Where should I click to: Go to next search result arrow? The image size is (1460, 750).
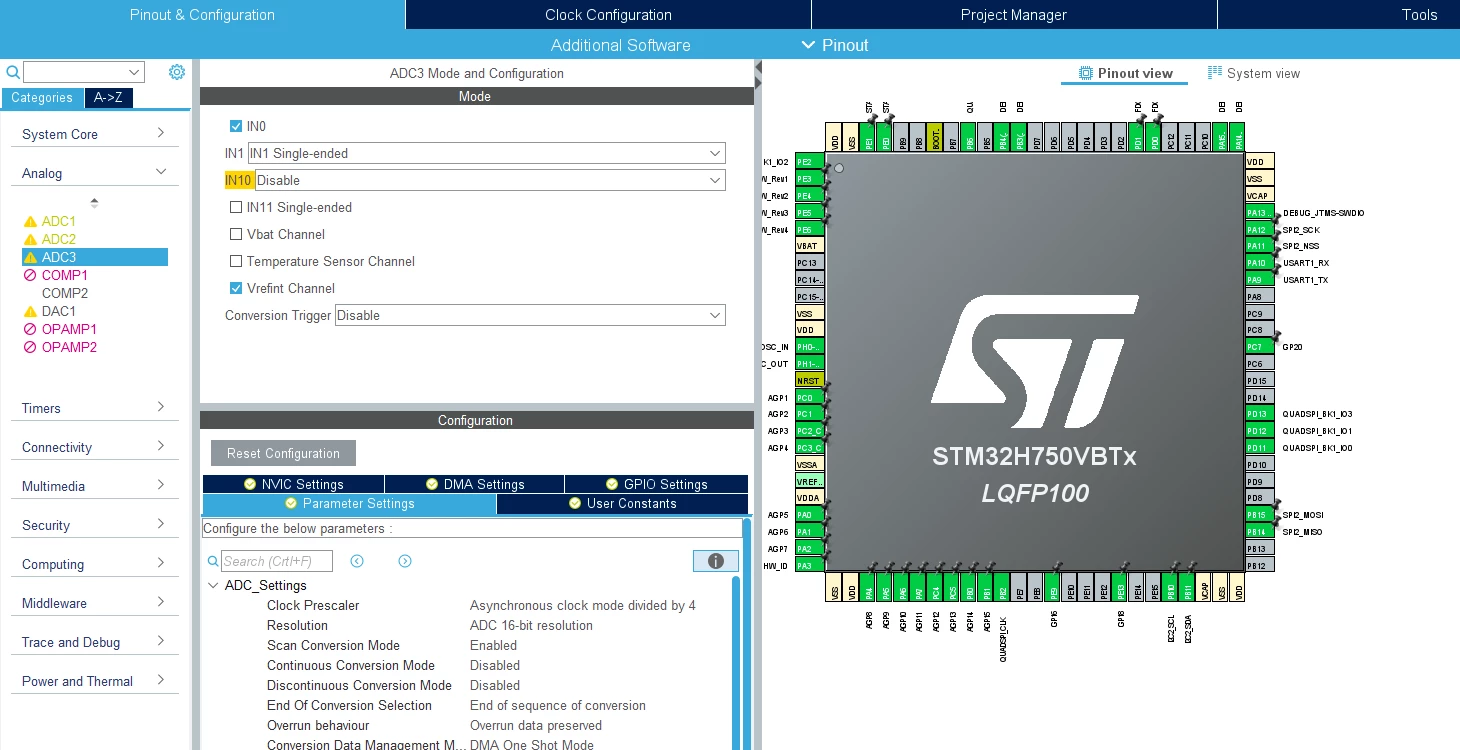[405, 561]
